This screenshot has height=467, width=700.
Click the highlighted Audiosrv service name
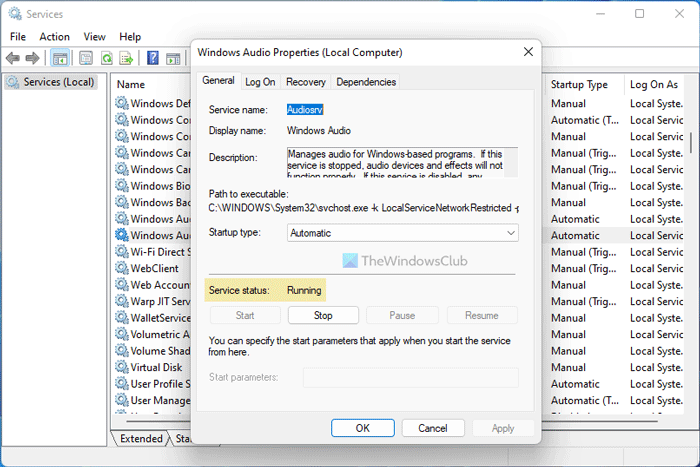(305, 109)
